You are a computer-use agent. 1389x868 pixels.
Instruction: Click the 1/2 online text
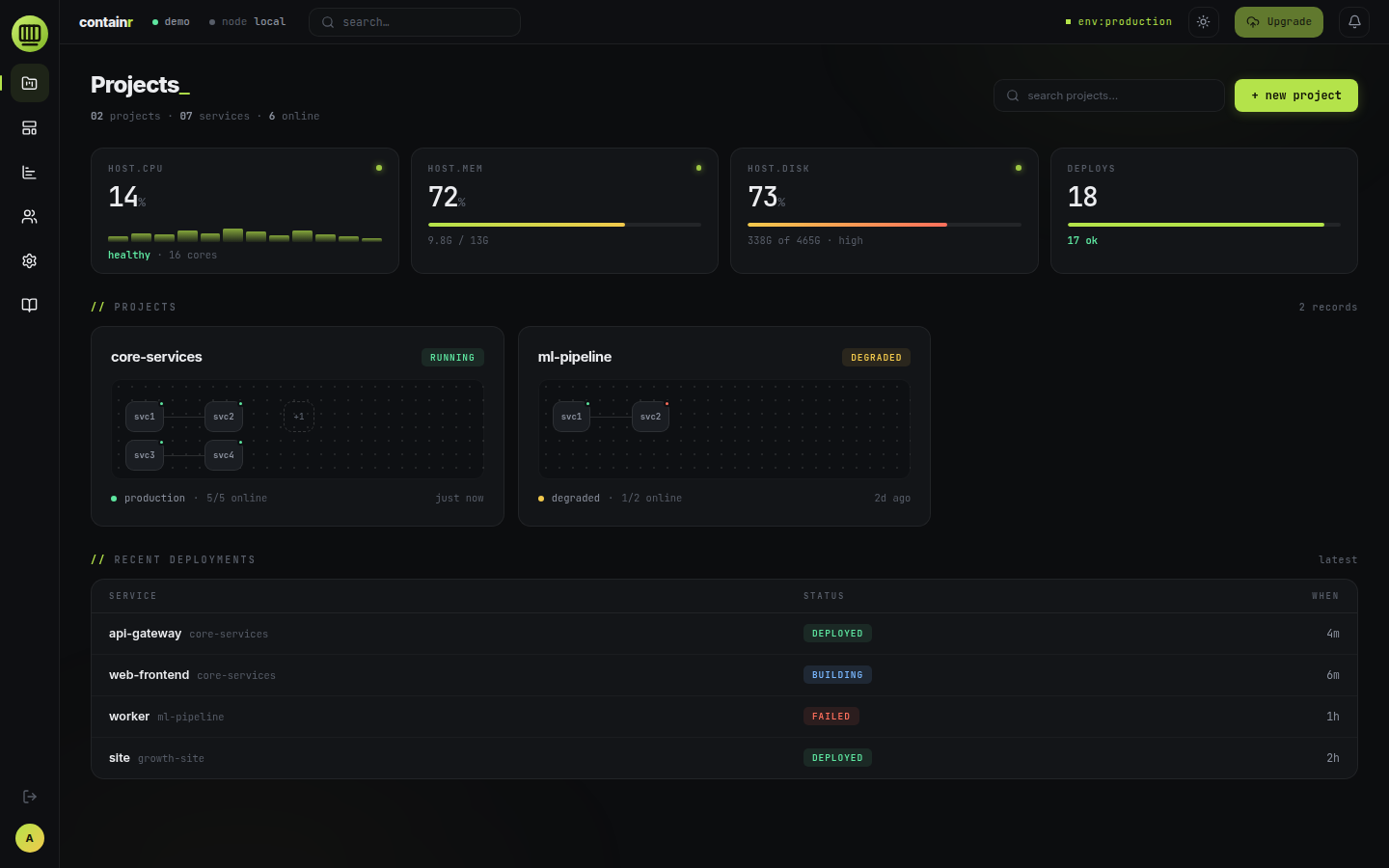(x=652, y=498)
